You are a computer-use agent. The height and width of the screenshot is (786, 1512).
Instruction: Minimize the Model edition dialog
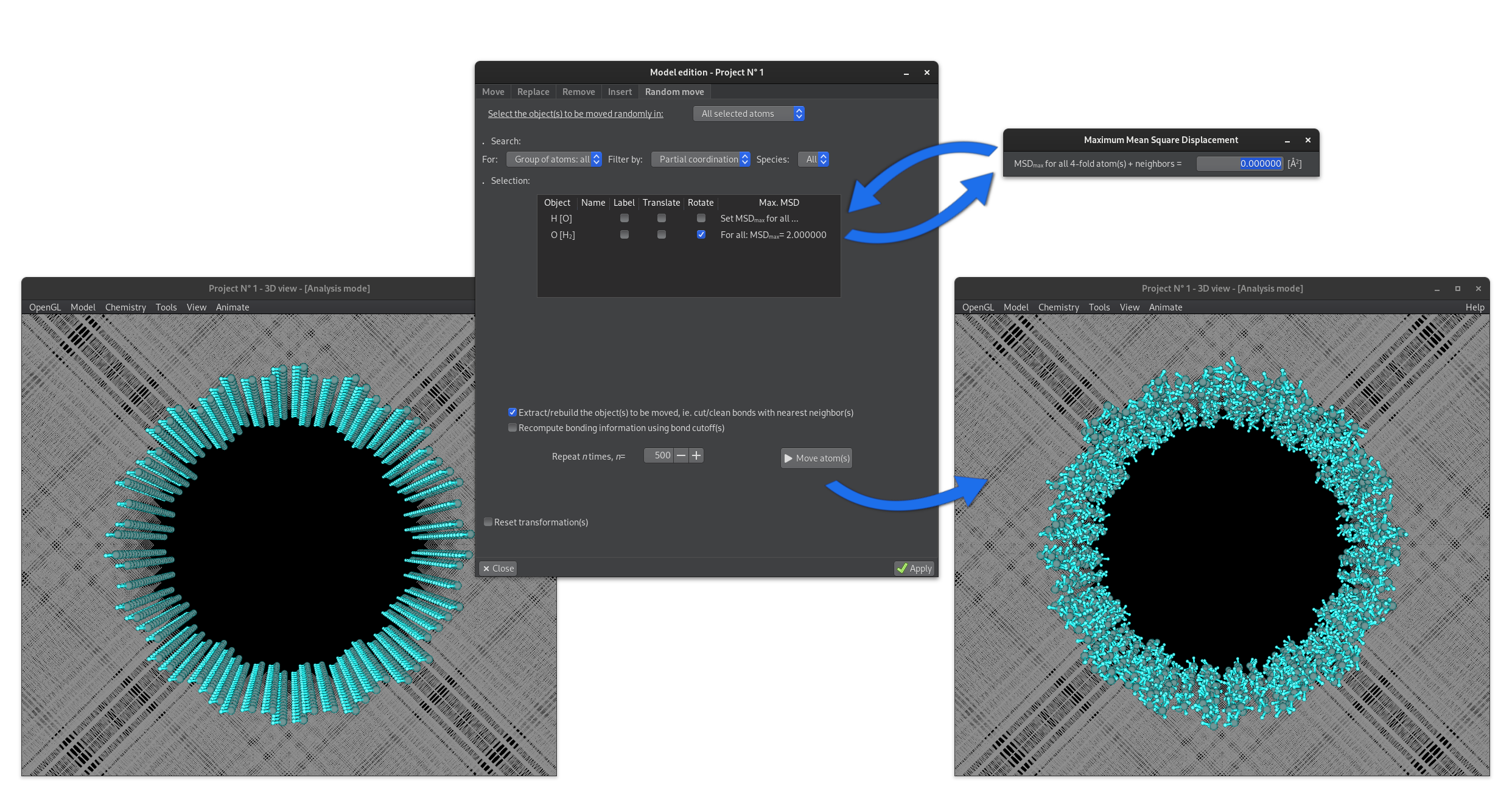click(906, 72)
